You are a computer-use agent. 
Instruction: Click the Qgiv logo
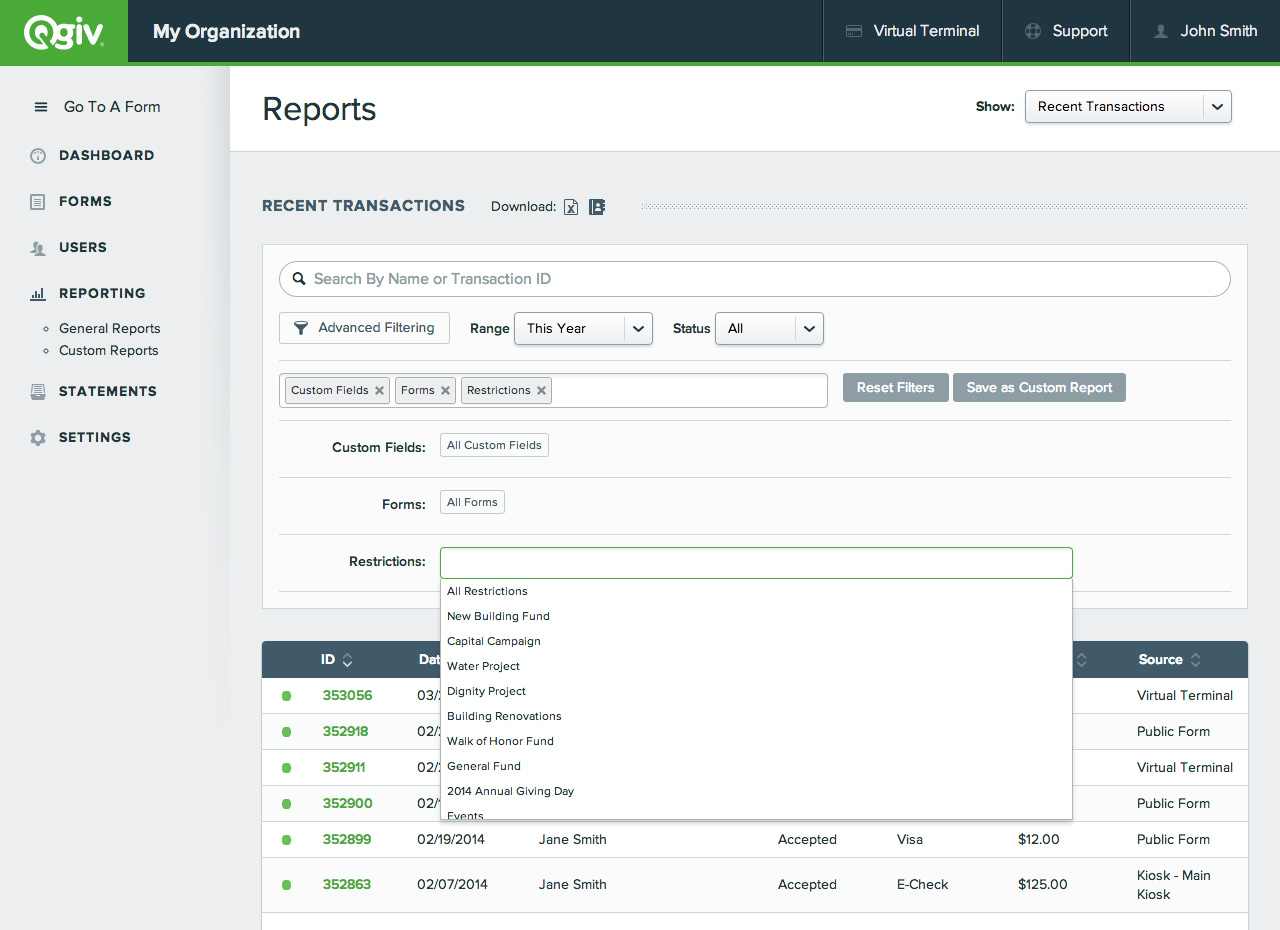[64, 30]
